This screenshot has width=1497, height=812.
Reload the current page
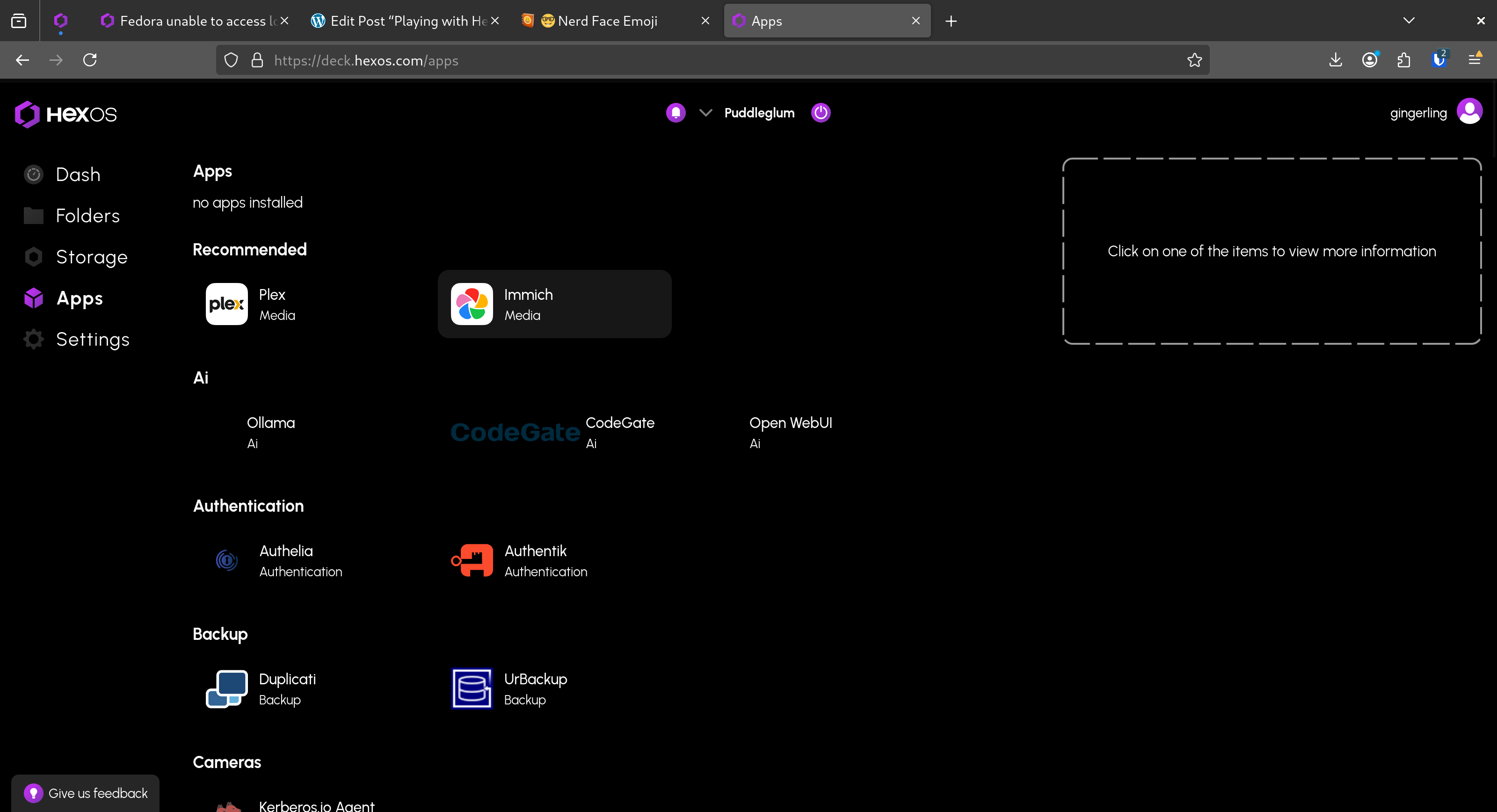pos(89,60)
